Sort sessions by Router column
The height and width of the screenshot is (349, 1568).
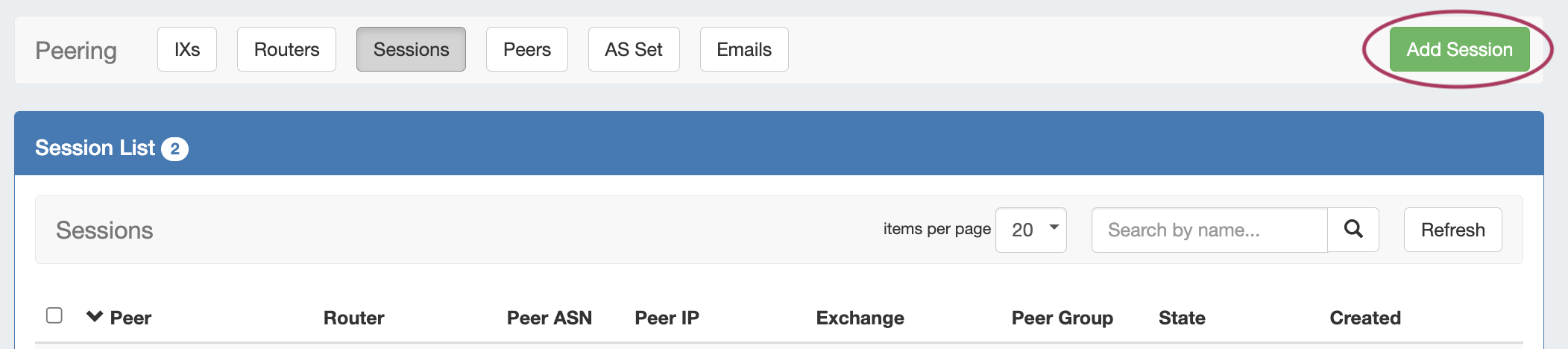pyautogui.click(x=353, y=318)
